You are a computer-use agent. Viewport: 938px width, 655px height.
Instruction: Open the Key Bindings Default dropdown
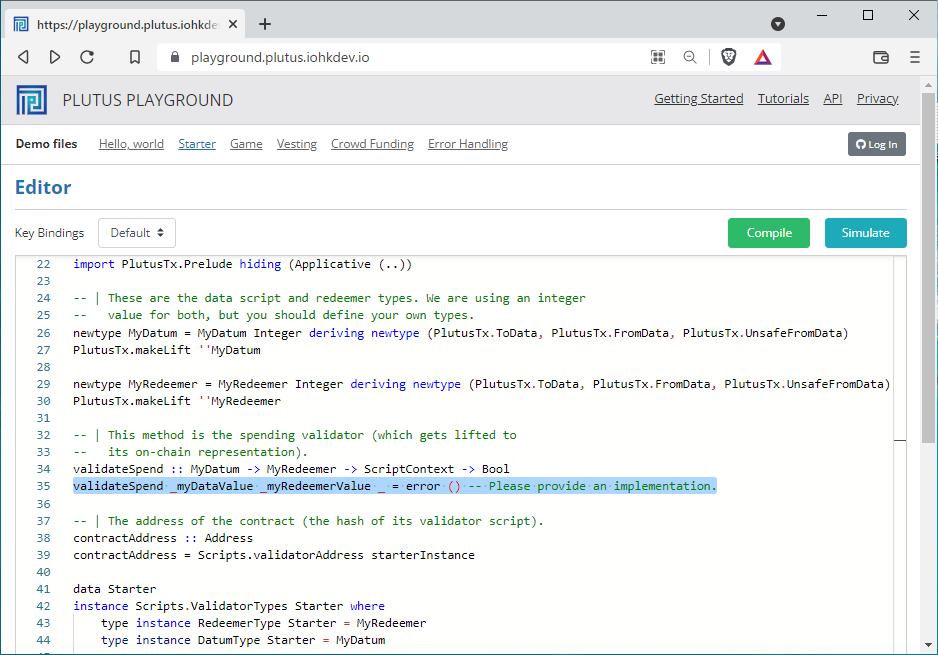click(137, 233)
